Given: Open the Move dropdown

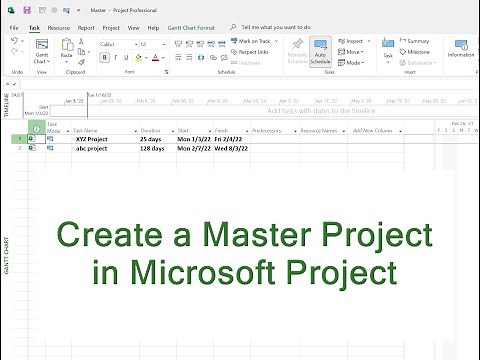Looking at the screenshot, I should pyautogui.click(x=350, y=52).
